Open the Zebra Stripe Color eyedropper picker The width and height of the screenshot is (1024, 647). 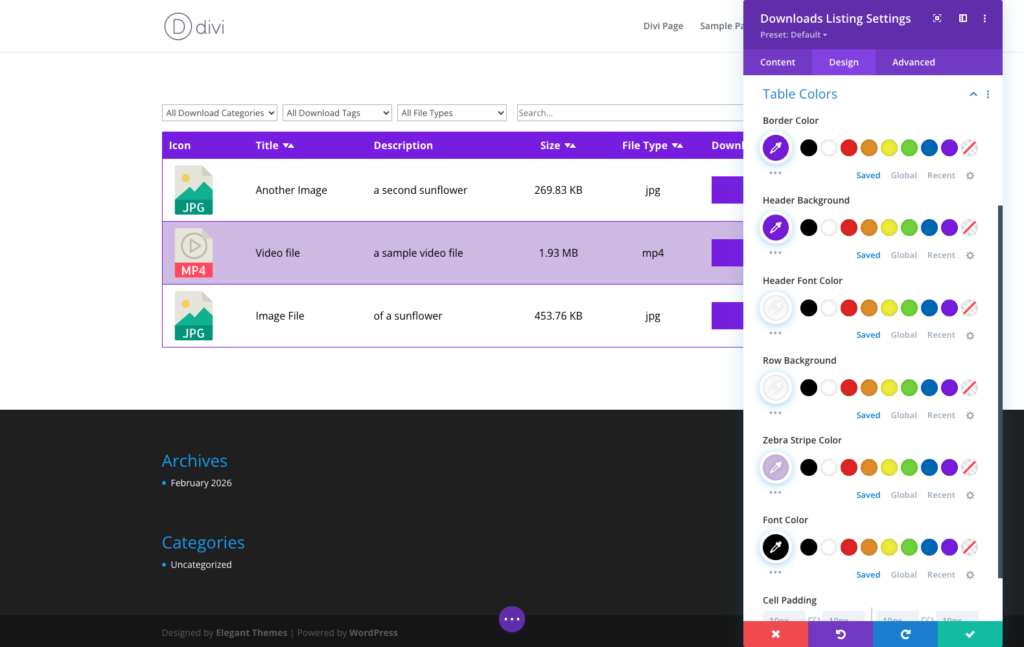click(x=776, y=468)
